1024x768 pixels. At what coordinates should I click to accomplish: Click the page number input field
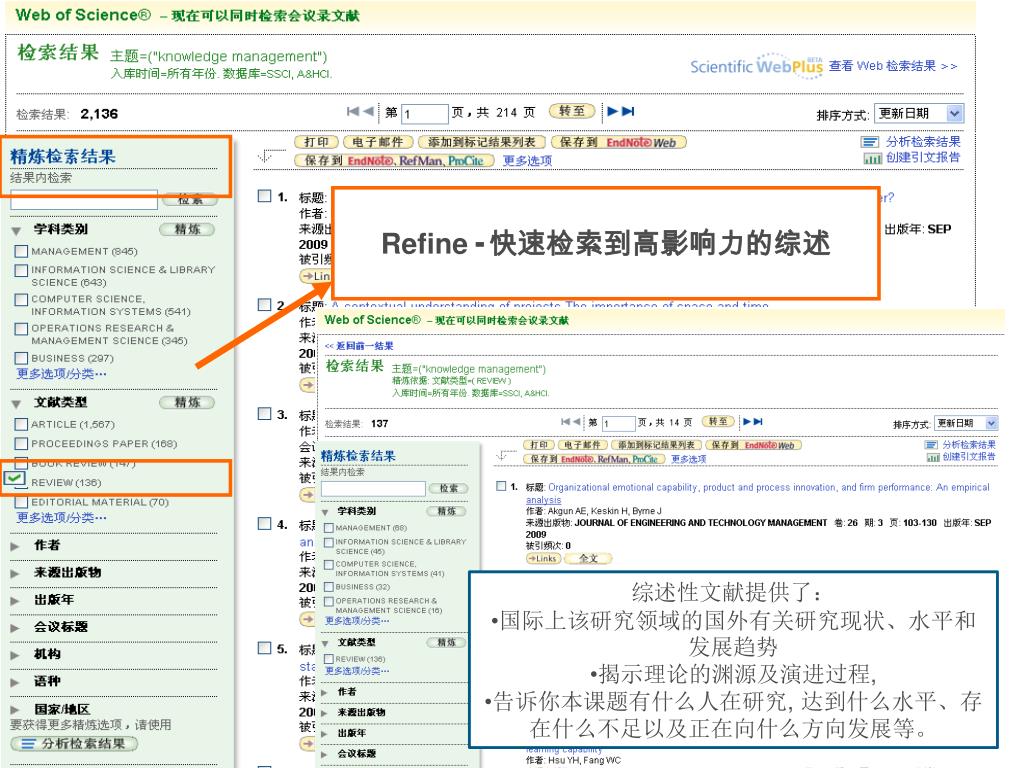424,114
